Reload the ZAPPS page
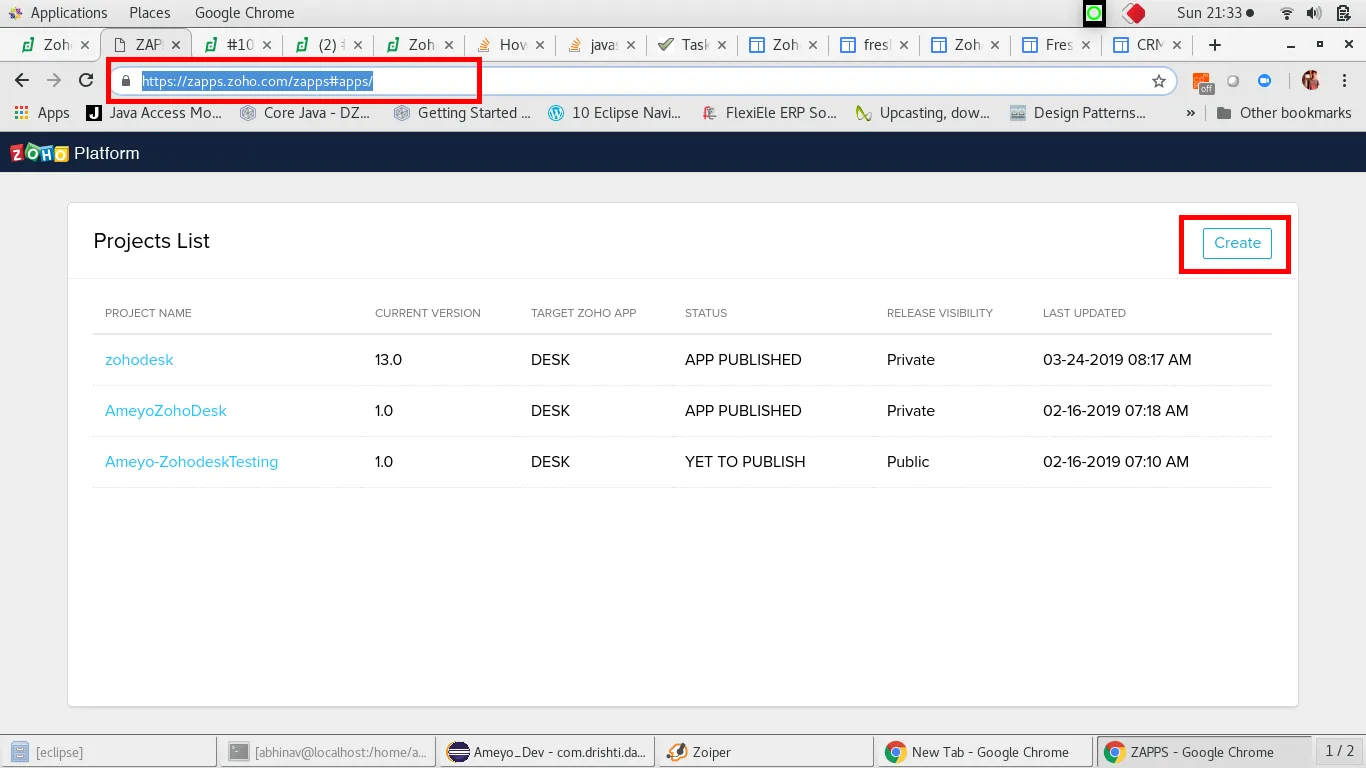The height and width of the screenshot is (768, 1366). pyautogui.click(x=86, y=81)
